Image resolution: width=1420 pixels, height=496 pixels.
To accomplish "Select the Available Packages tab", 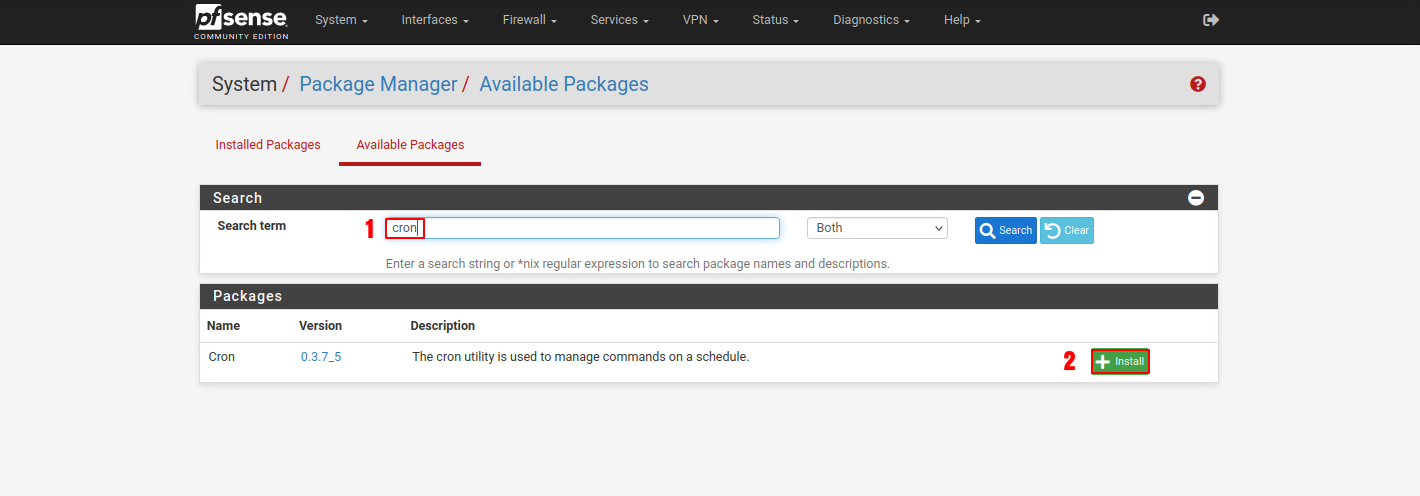I will pyautogui.click(x=410, y=145).
